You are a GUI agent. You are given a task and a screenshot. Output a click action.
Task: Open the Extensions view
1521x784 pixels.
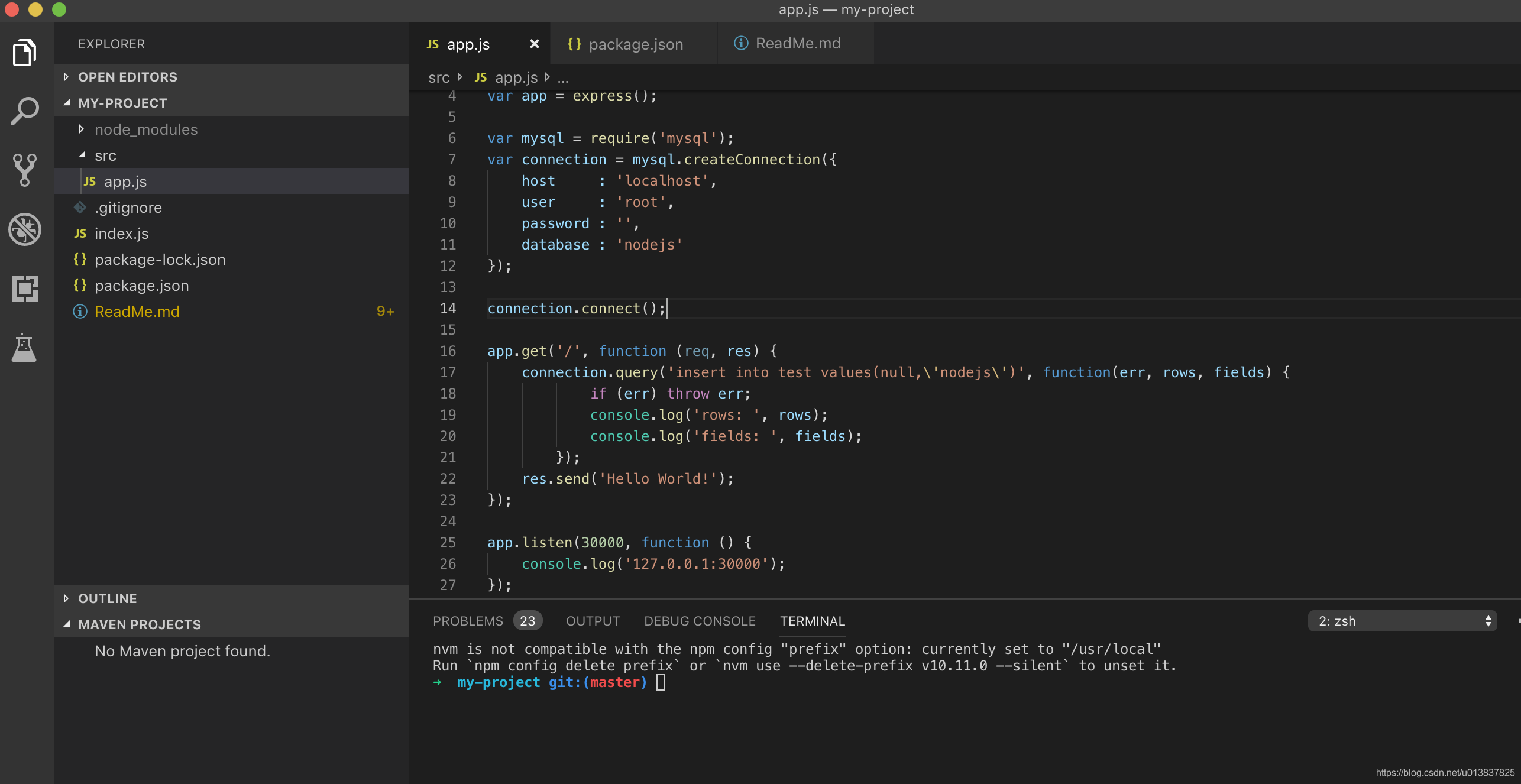tap(24, 289)
